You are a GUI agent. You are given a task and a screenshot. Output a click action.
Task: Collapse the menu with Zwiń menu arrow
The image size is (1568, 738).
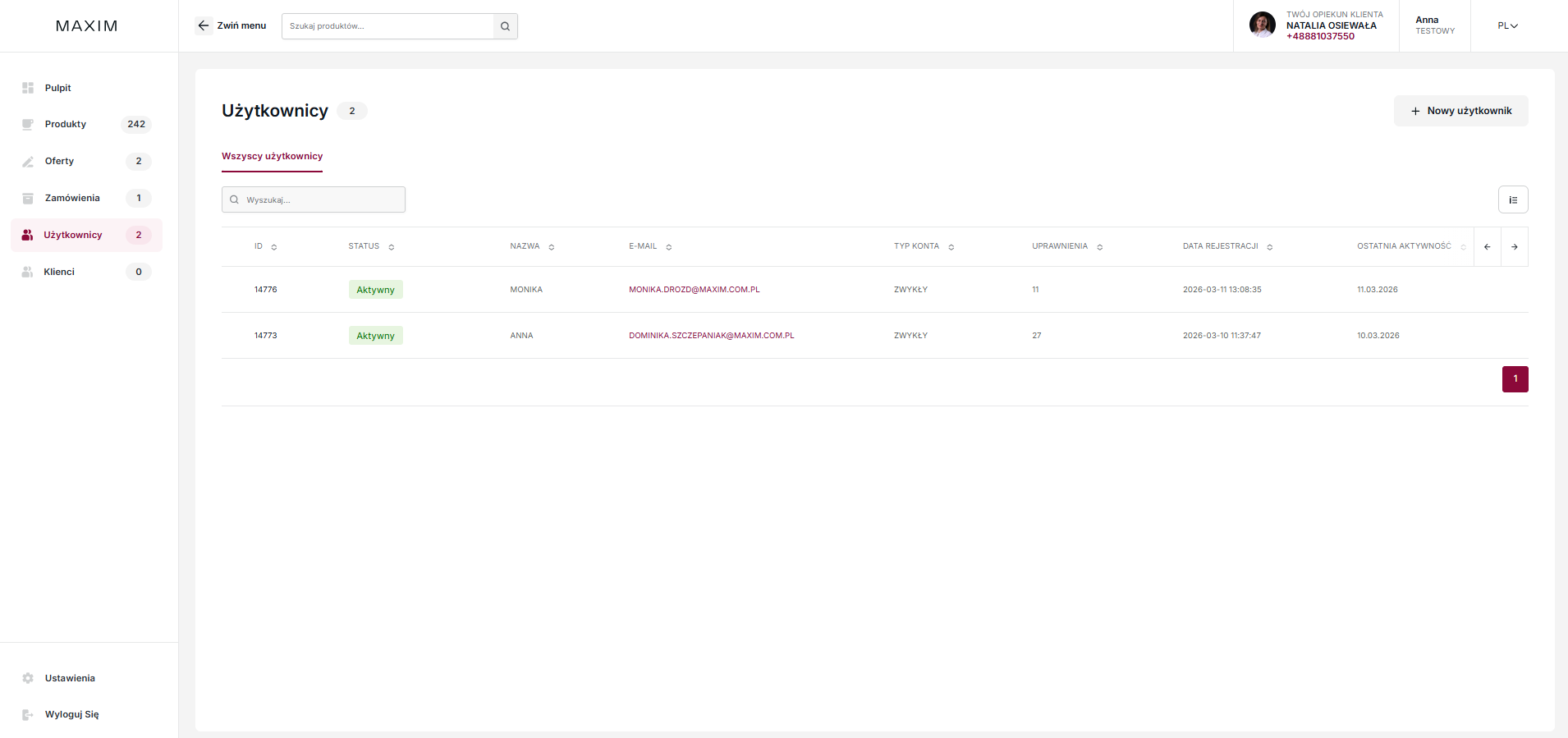tap(204, 25)
